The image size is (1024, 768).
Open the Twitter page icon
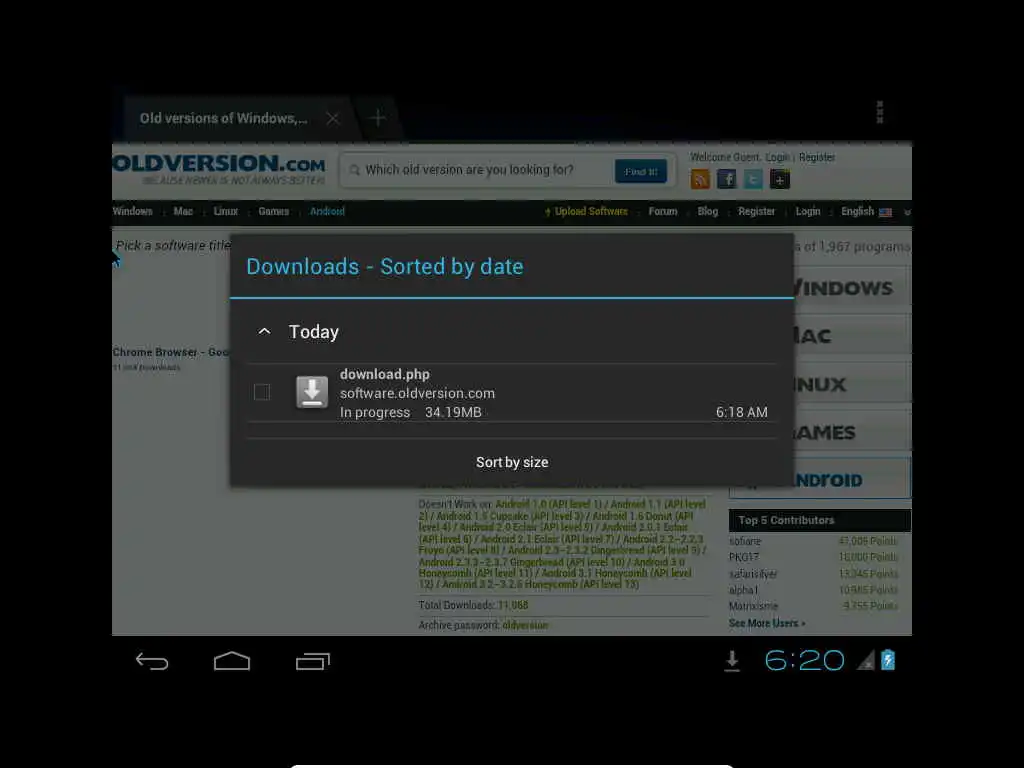[753, 179]
